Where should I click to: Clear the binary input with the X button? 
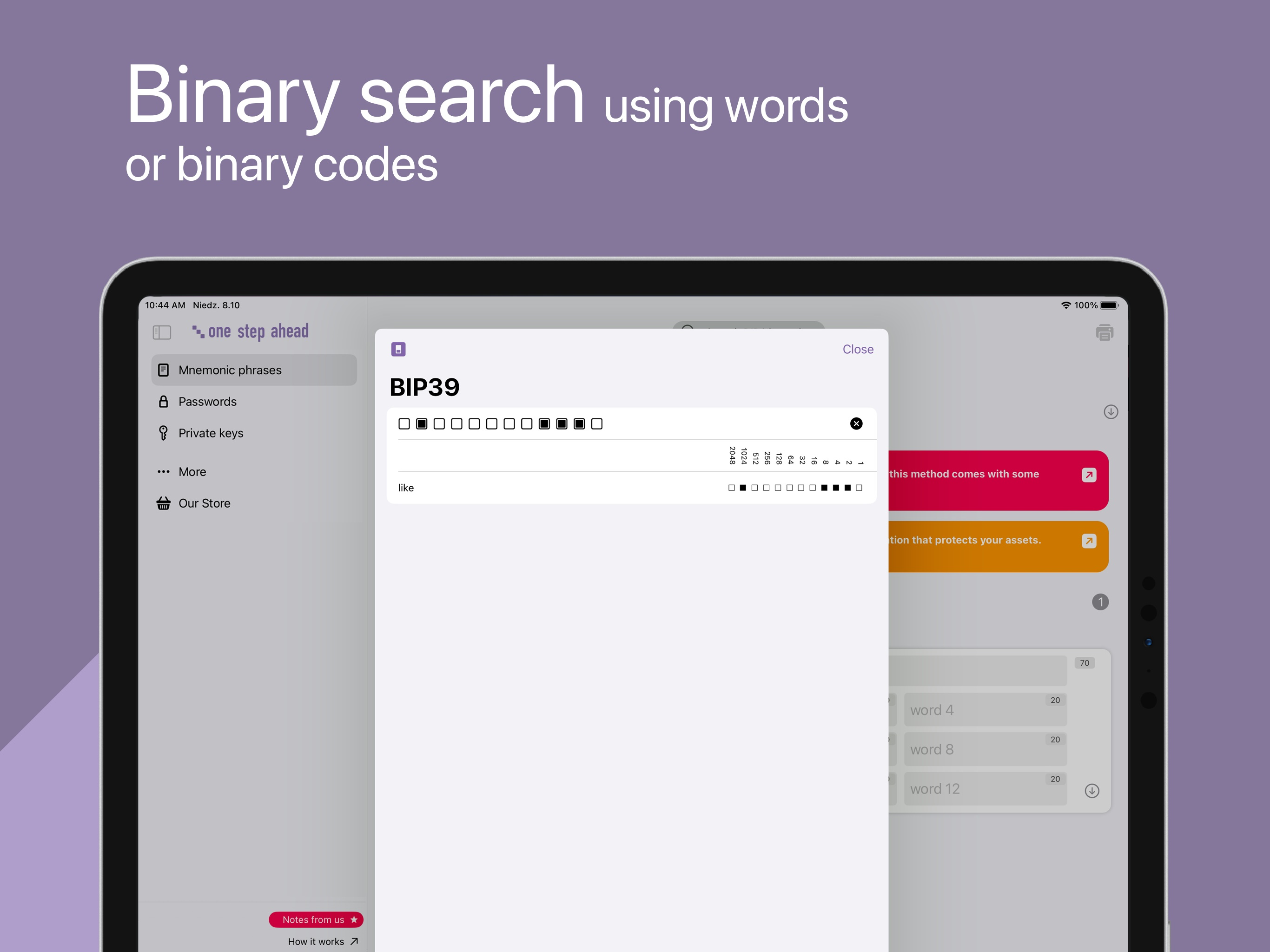click(856, 424)
